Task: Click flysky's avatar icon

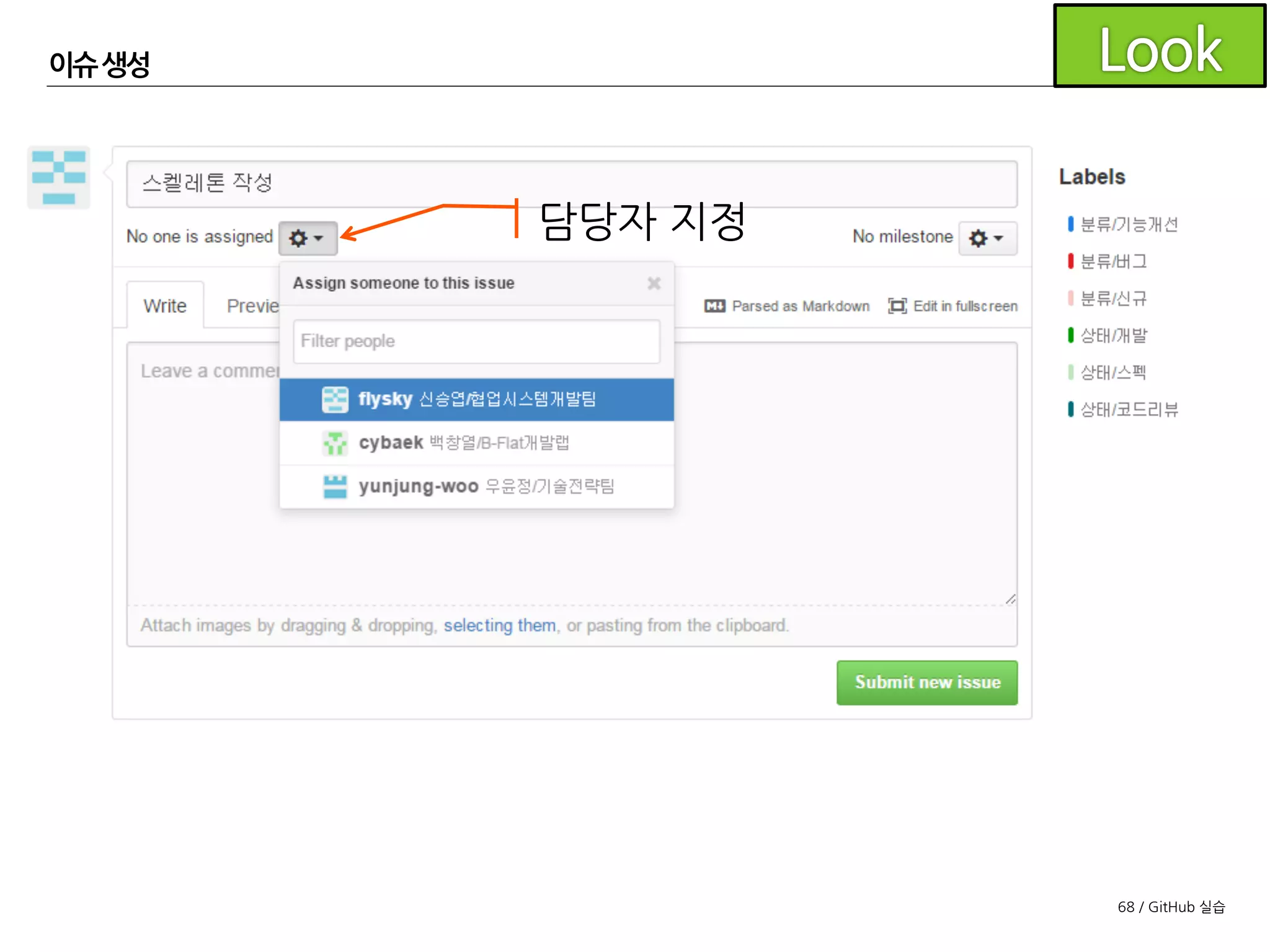Action: (335, 399)
